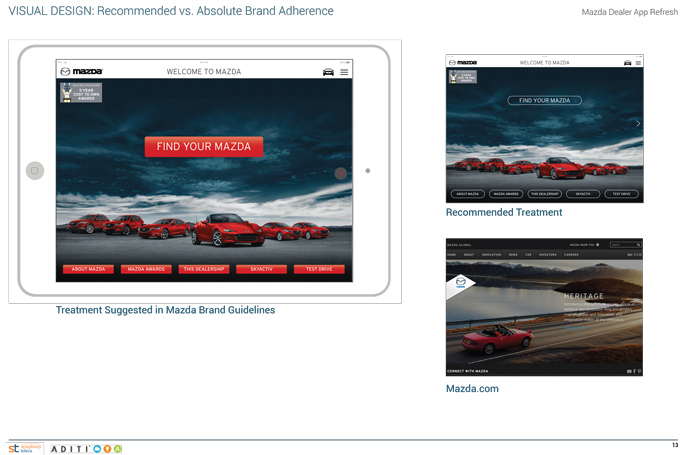Click red next arrow on tablet carousel
This screenshot has height=455, width=685.
pos(341,173)
